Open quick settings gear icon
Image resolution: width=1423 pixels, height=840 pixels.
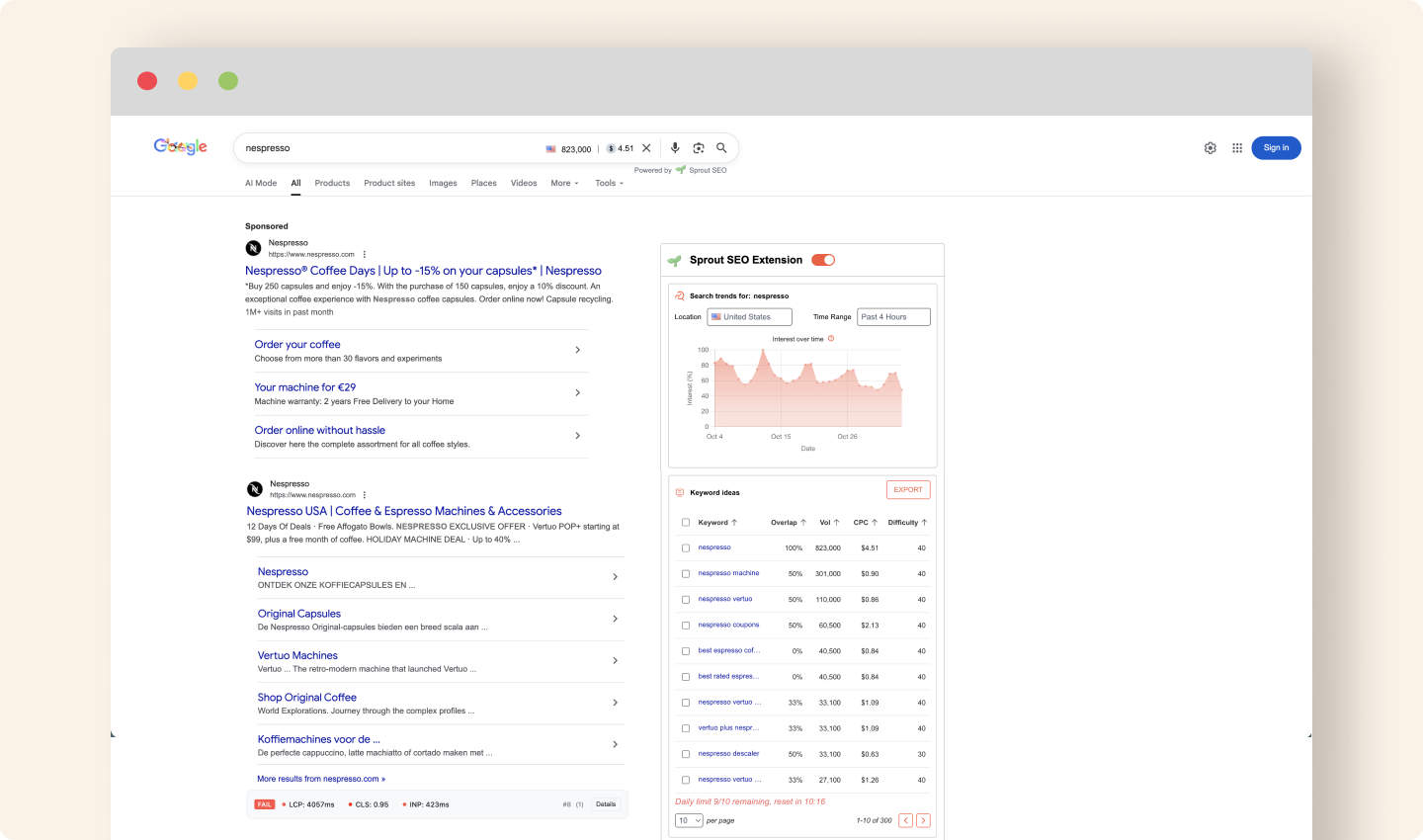coord(1211,147)
